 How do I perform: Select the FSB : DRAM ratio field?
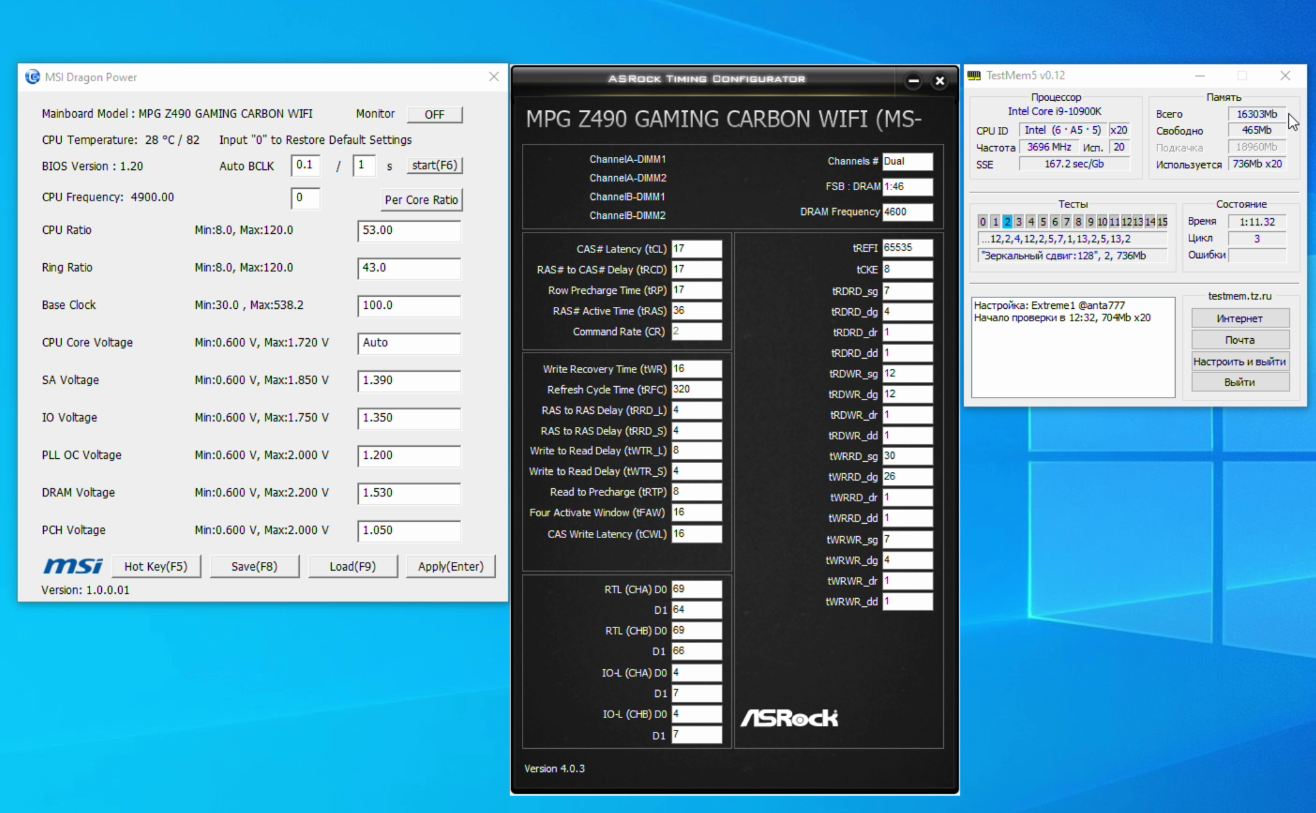[x=907, y=187]
